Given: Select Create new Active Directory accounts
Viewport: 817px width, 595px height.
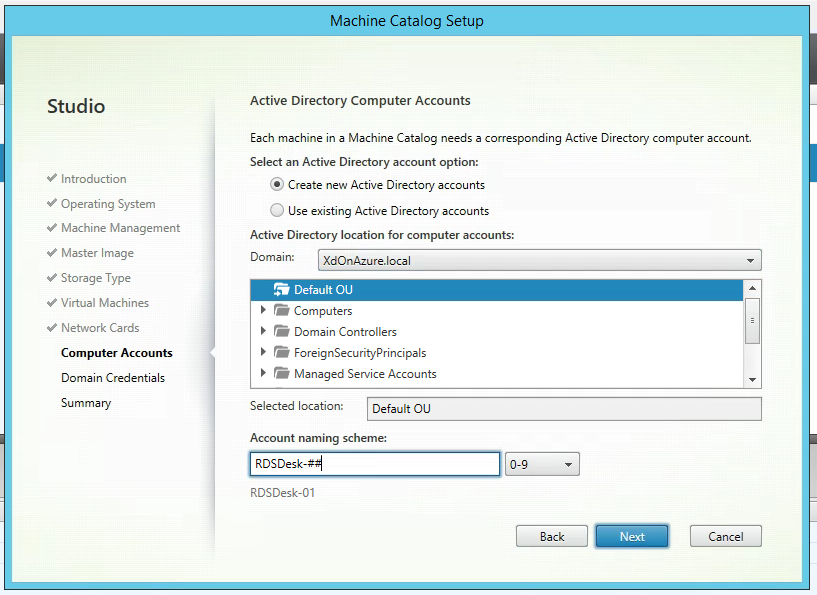Looking at the screenshot, I should point(277,185).
